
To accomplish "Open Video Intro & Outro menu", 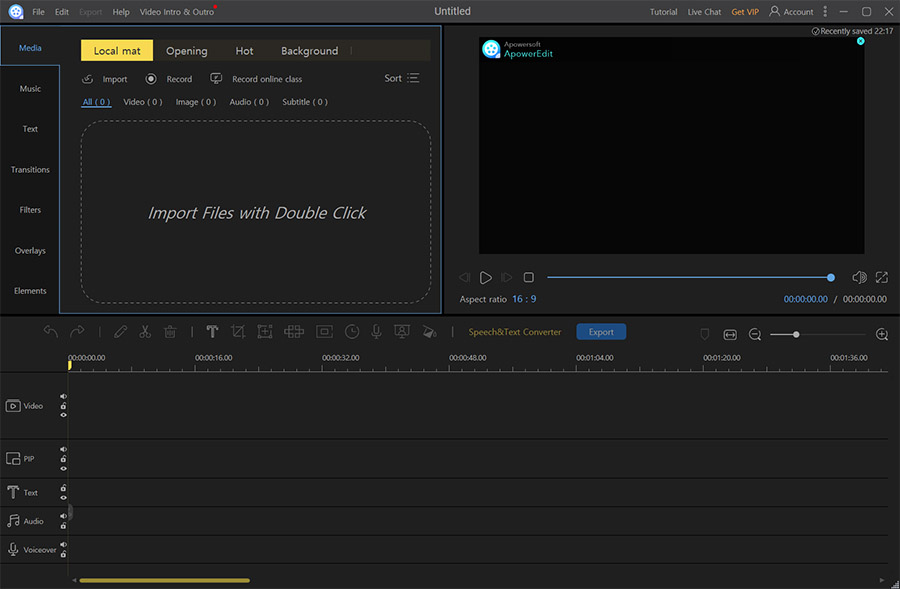I will point(177,11).
